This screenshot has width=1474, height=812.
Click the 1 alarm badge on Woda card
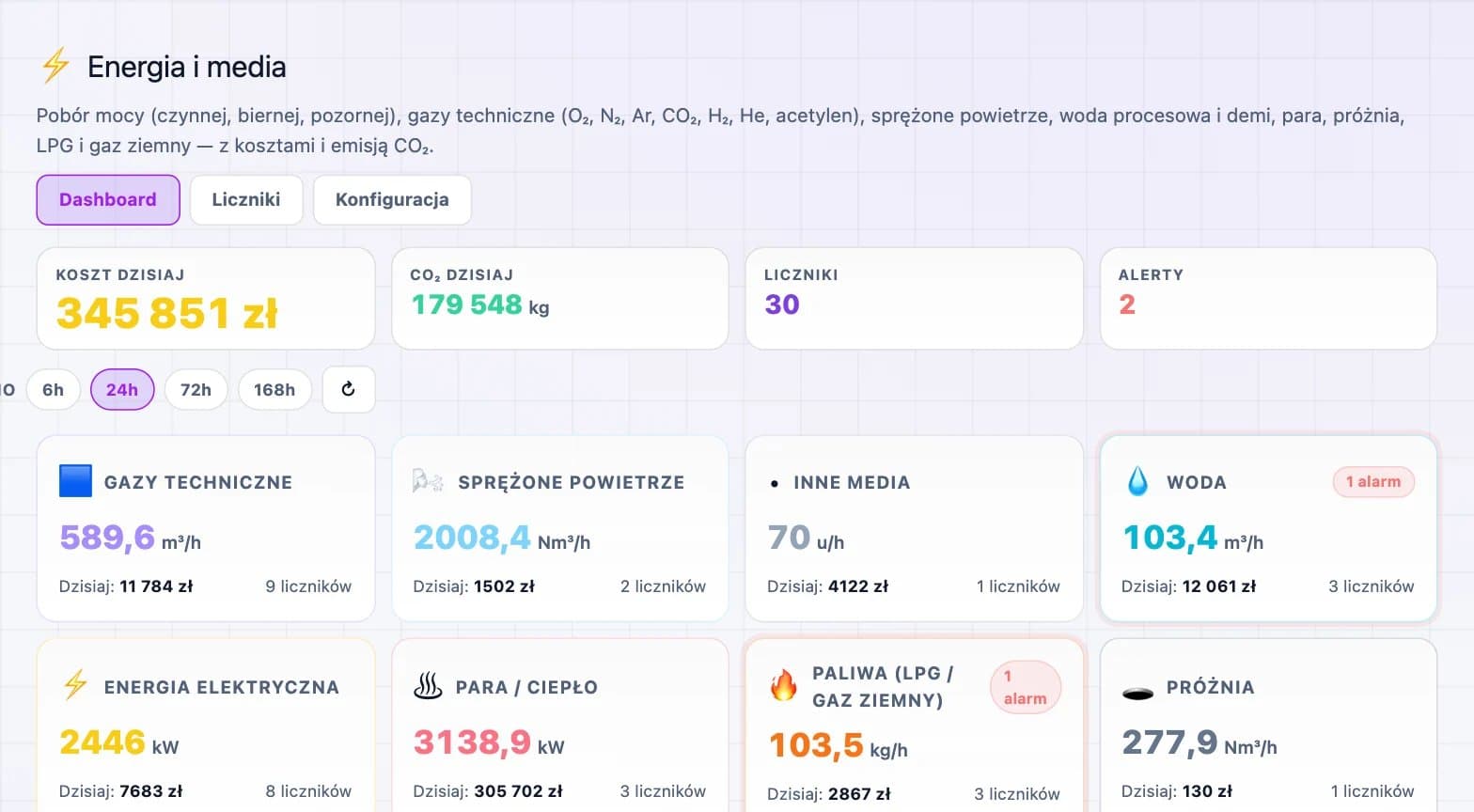click(x=1373, y=481)
